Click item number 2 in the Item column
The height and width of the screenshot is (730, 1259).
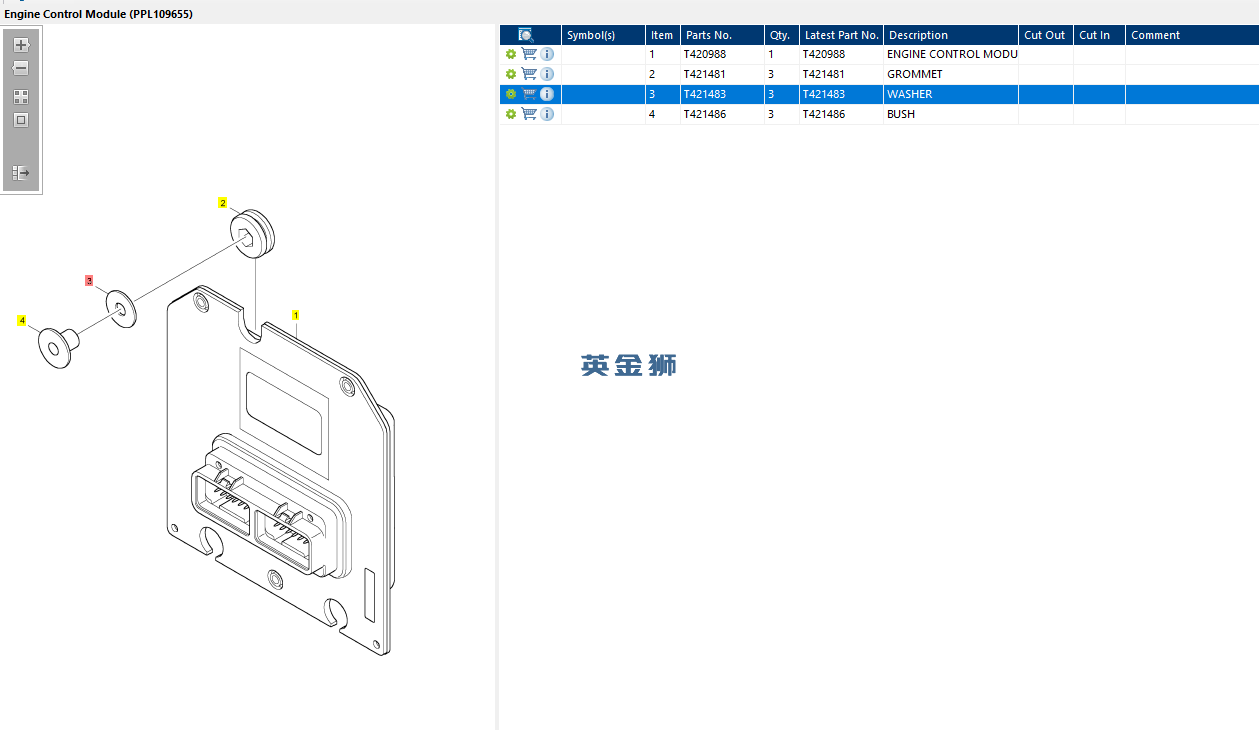pos(652,74)
